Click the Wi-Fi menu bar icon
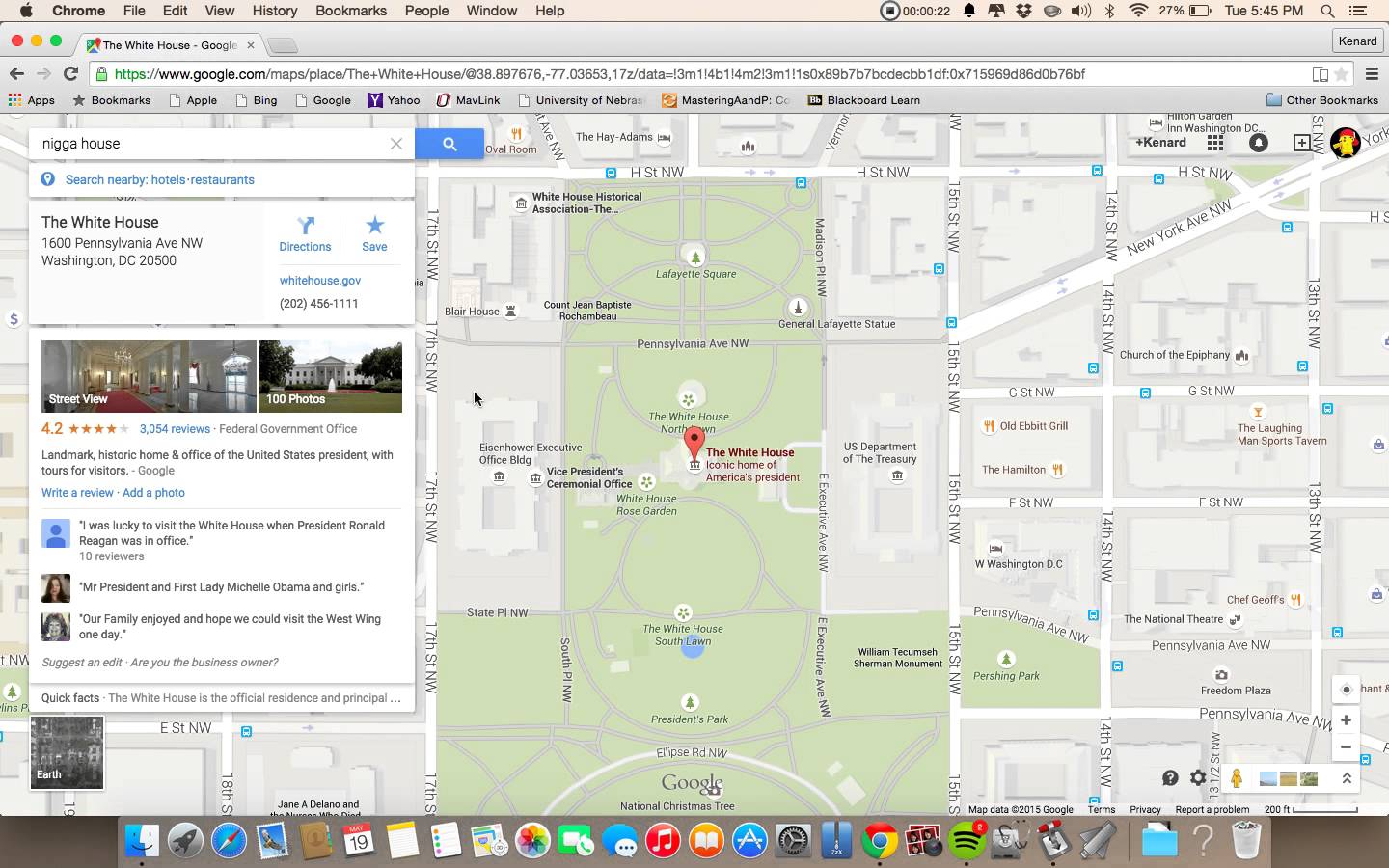The height and width of the screenshot is (868, 1389). 1138,11
